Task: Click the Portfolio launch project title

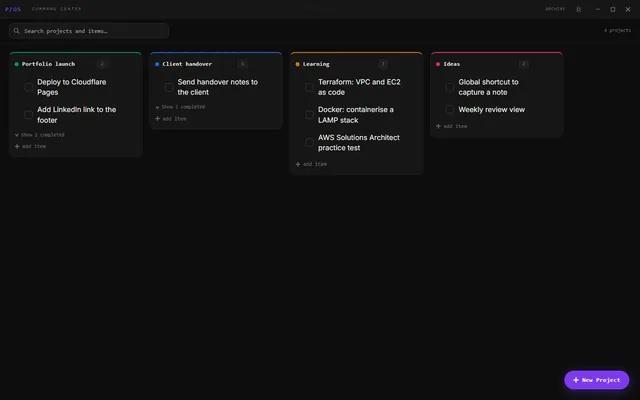Action: click(x=48, y=64)
